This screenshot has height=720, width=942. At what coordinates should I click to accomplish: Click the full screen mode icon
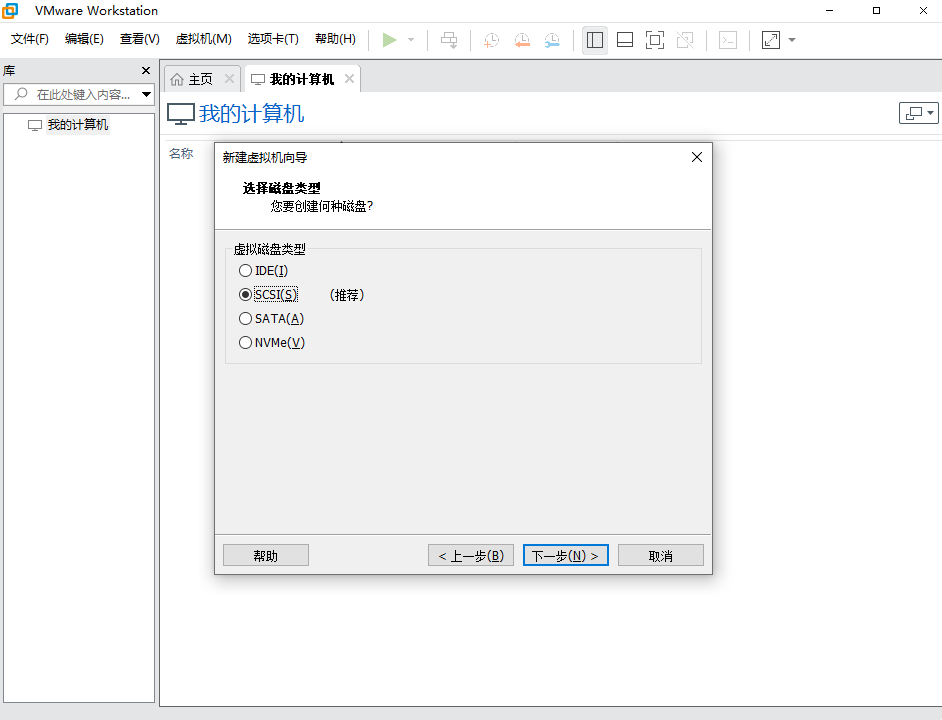pyautogui.click(x=655, y=40)
